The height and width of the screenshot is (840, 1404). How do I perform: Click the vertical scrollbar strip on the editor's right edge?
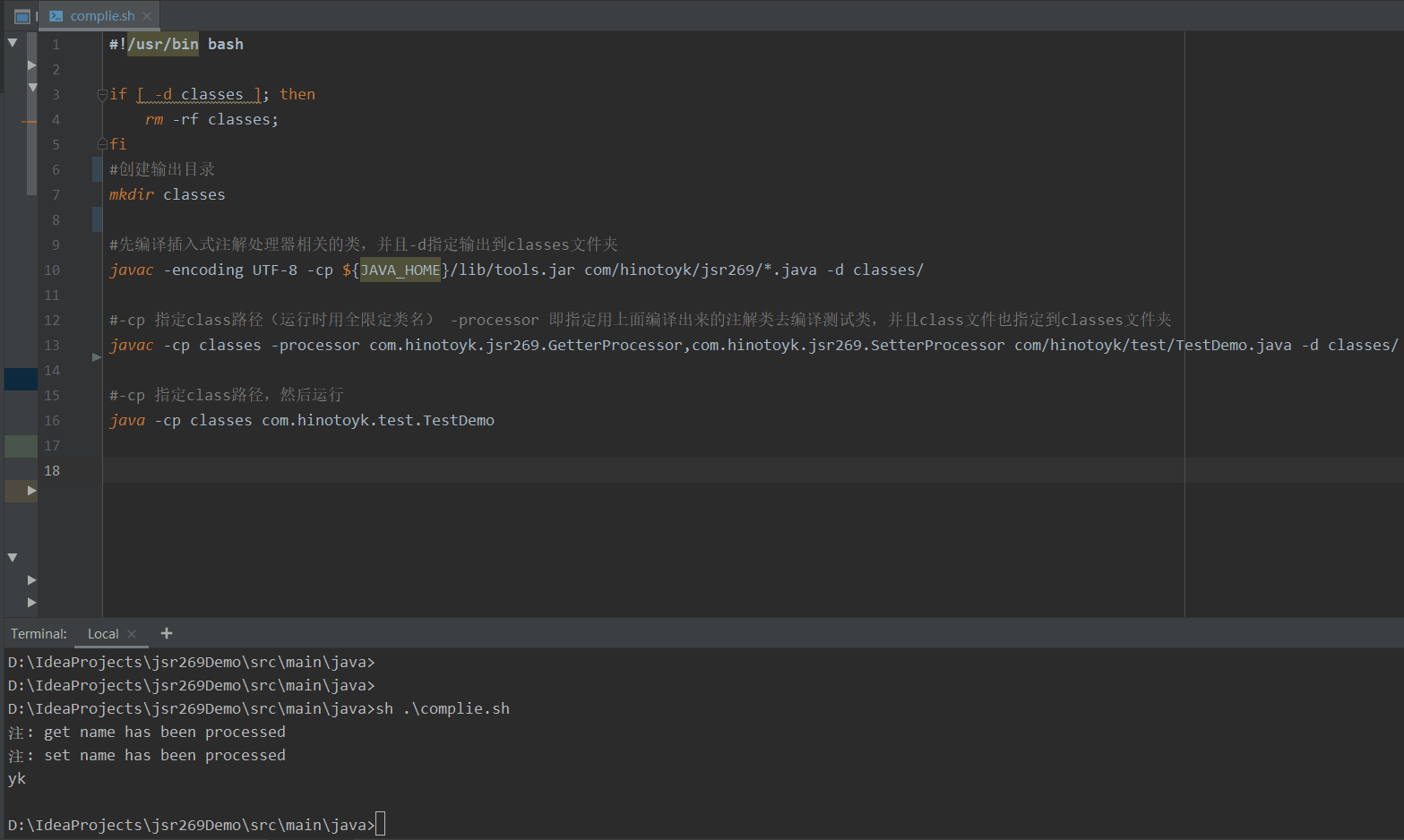pyautogui.click(x=1398, y=269)
